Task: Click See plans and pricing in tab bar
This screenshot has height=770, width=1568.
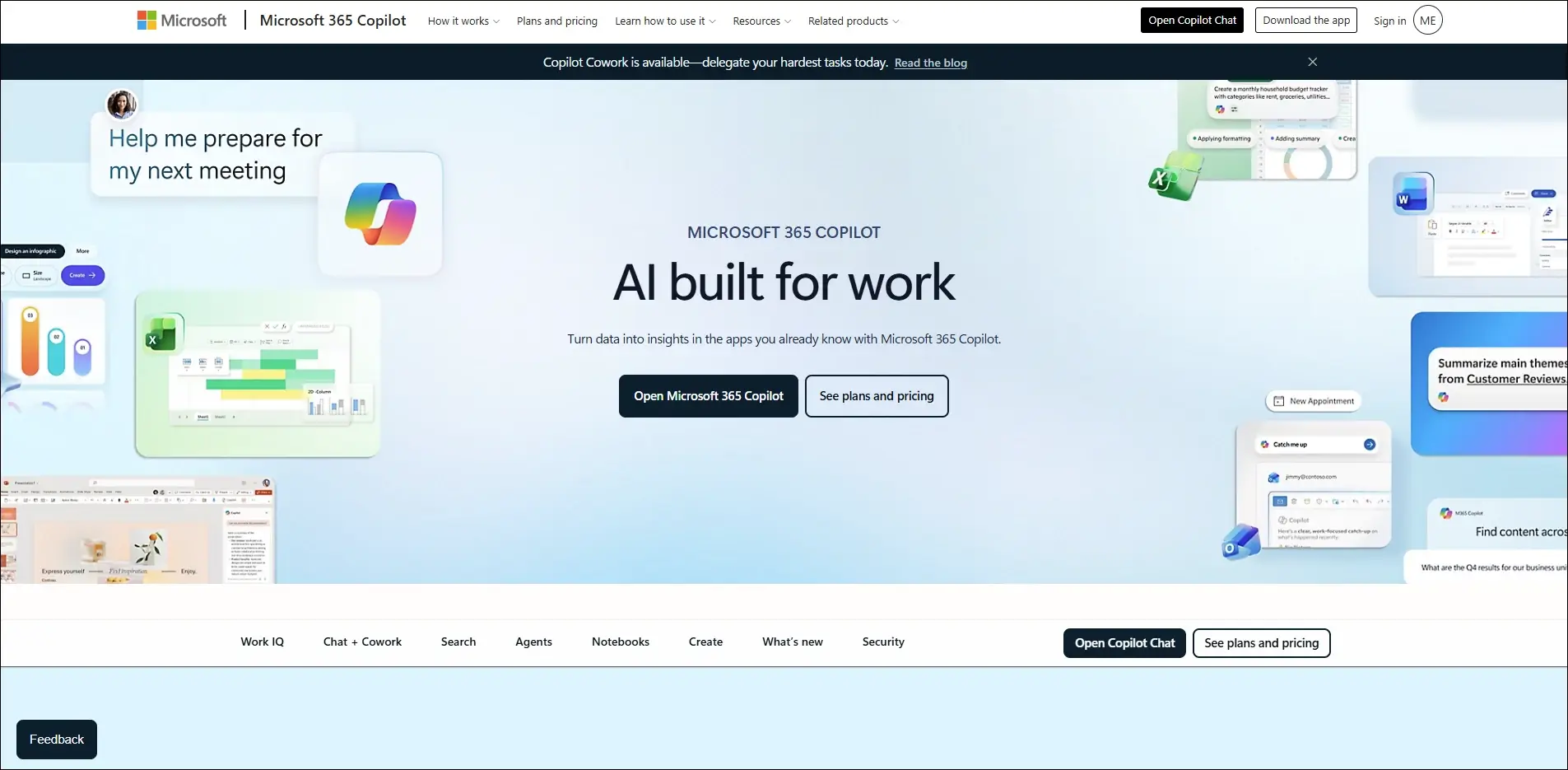Action: [x=1262, y=643]
